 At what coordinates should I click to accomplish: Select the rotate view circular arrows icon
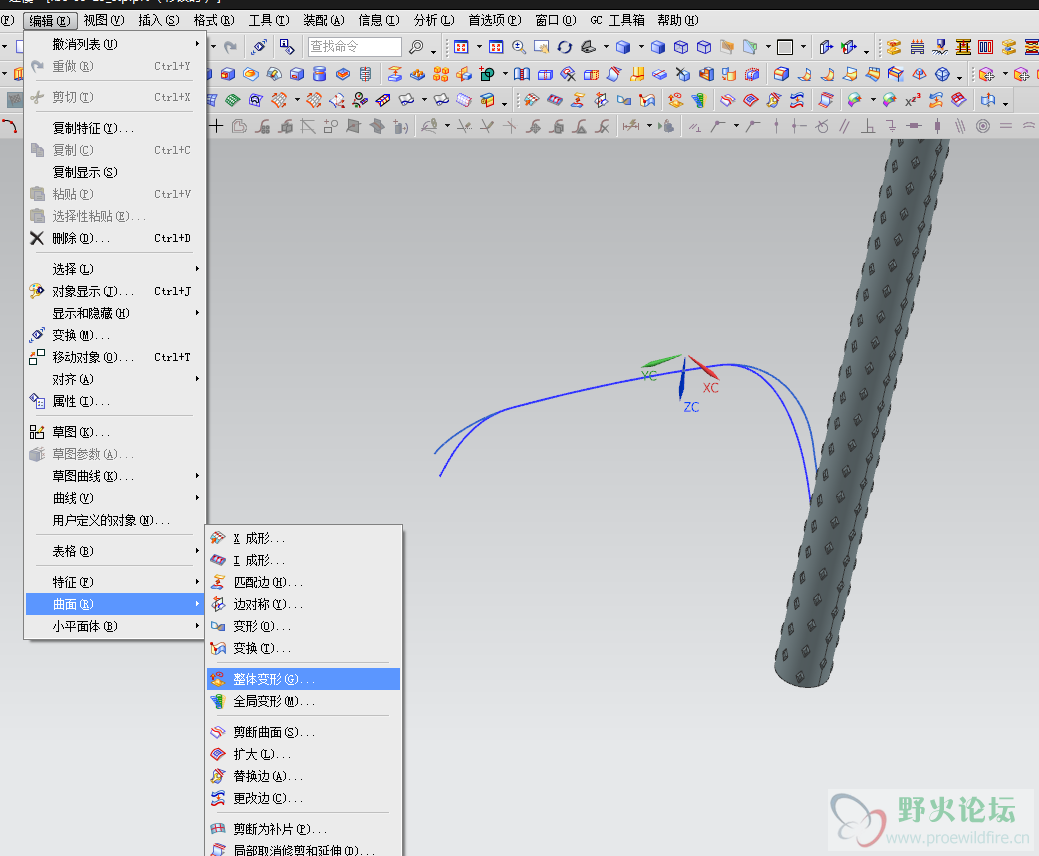point(565,46)
